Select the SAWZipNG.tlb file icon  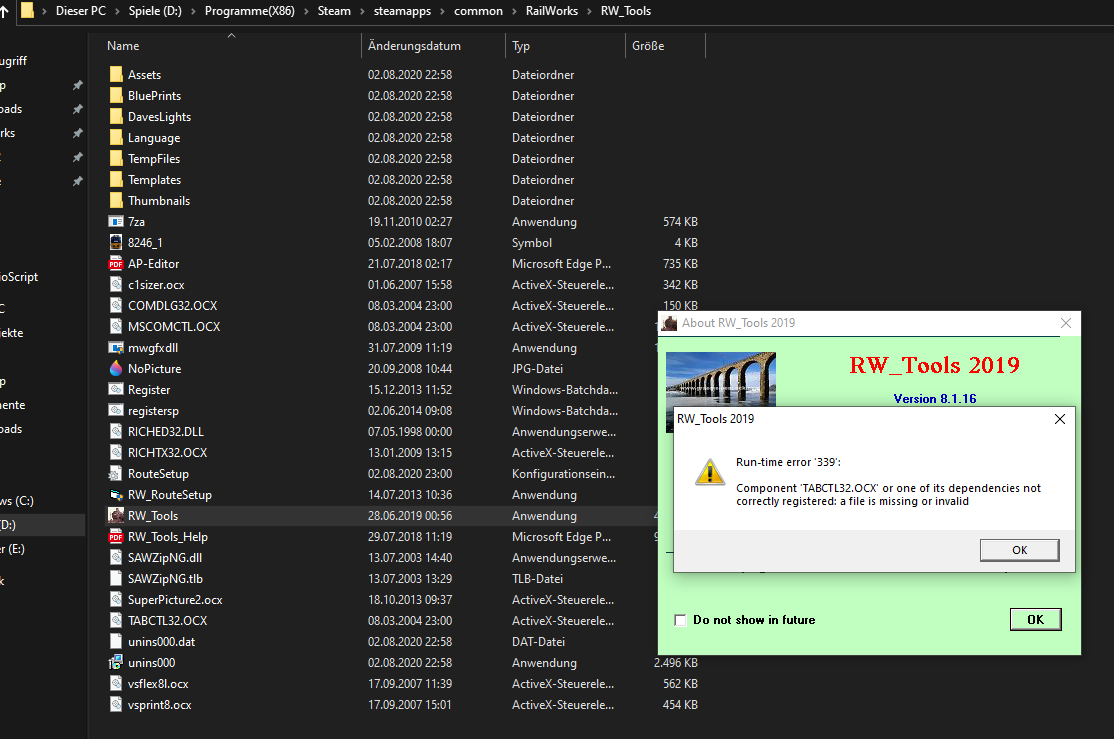pyautogui.click(x=116, y=578)
